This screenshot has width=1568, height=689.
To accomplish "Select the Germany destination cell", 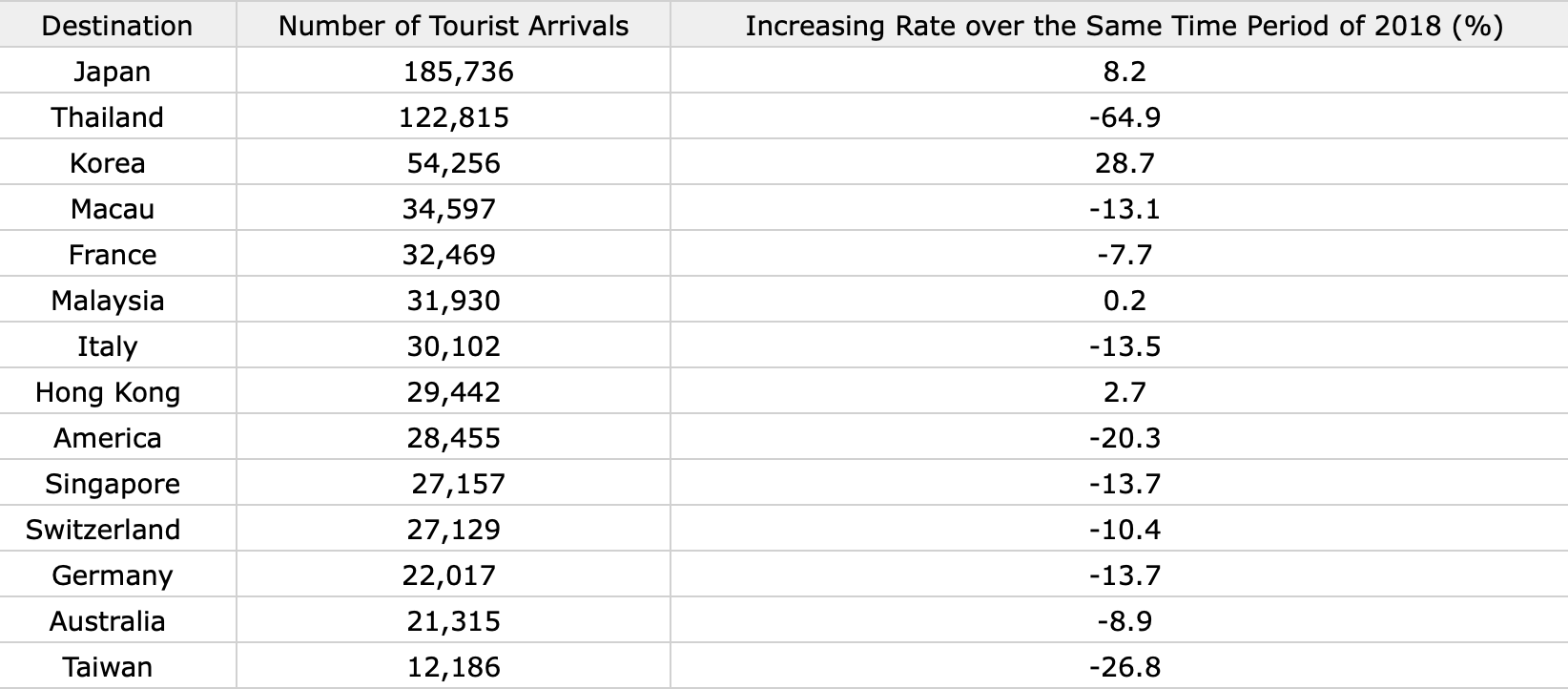I will pyautogui.click(x=117, y=574).
